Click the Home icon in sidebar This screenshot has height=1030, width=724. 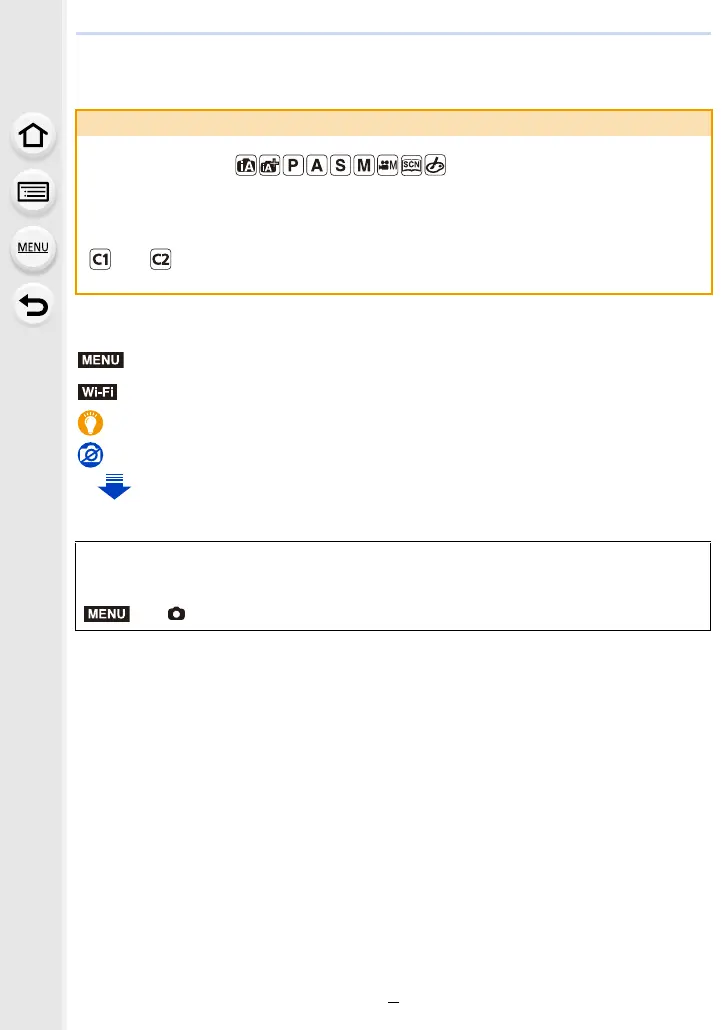[x=33, y=136]
